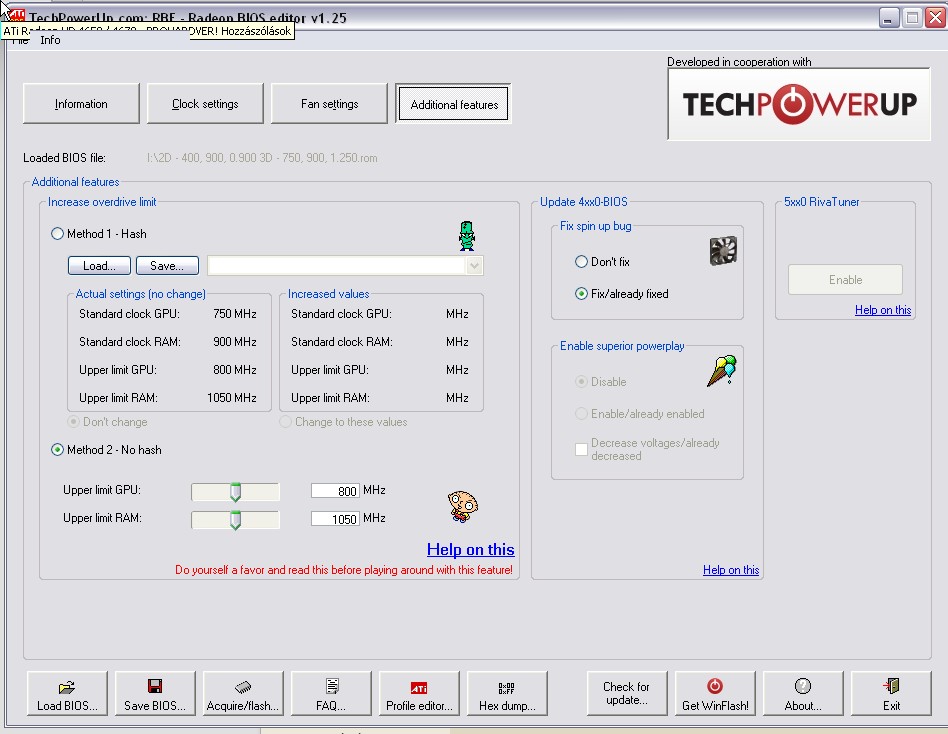Launch the ATI Profile editor
Viewport: 948px width, 734px height.
click(x=419, y=693)
